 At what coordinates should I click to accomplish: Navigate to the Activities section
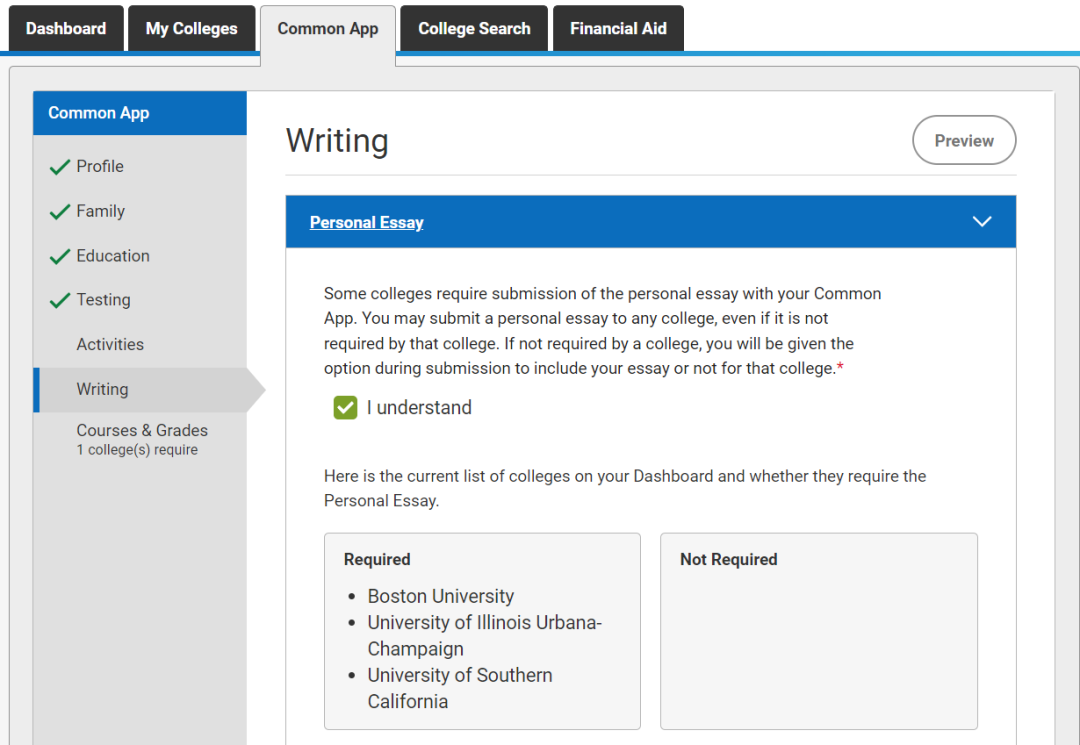[110, 344]
